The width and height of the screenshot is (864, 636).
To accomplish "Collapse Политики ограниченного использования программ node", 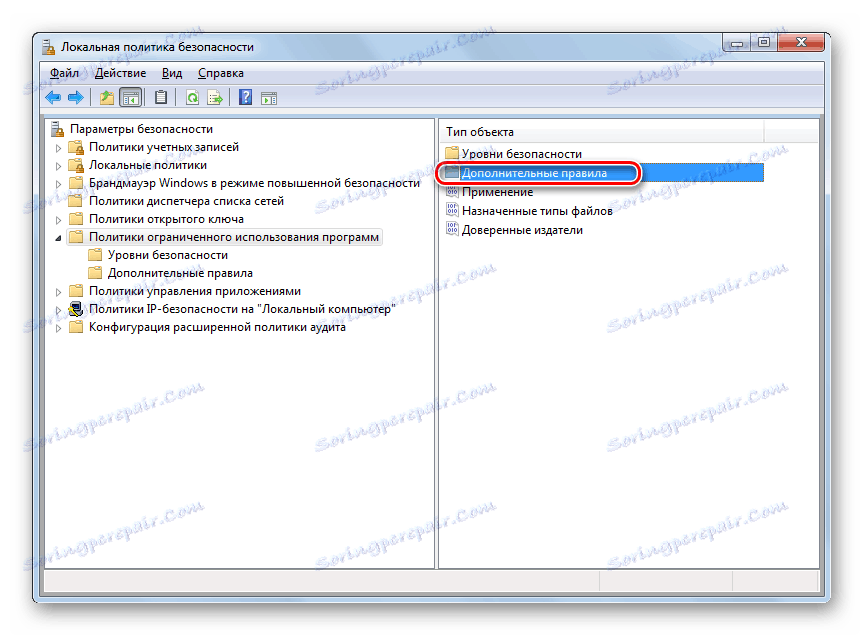I will 58,238.
